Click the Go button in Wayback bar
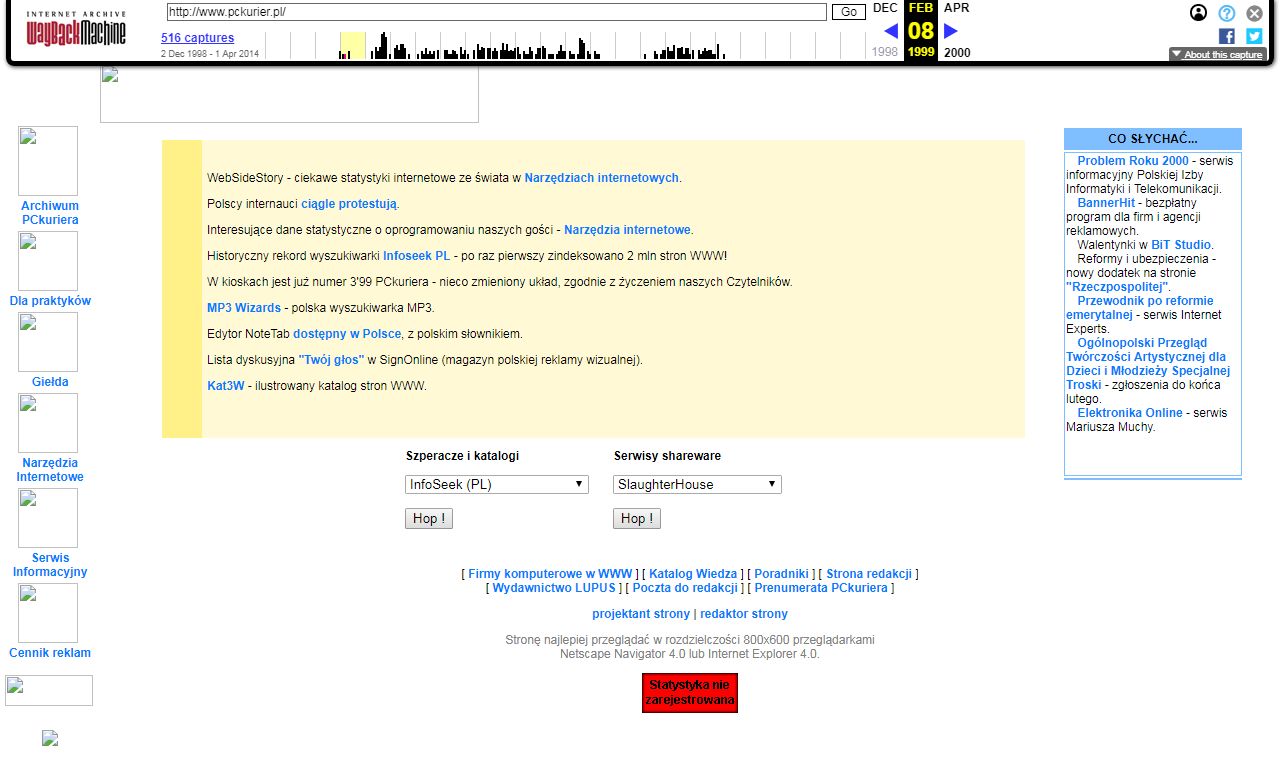The width and height of the screenshot is (1280, 768). (x=849, y=12)
